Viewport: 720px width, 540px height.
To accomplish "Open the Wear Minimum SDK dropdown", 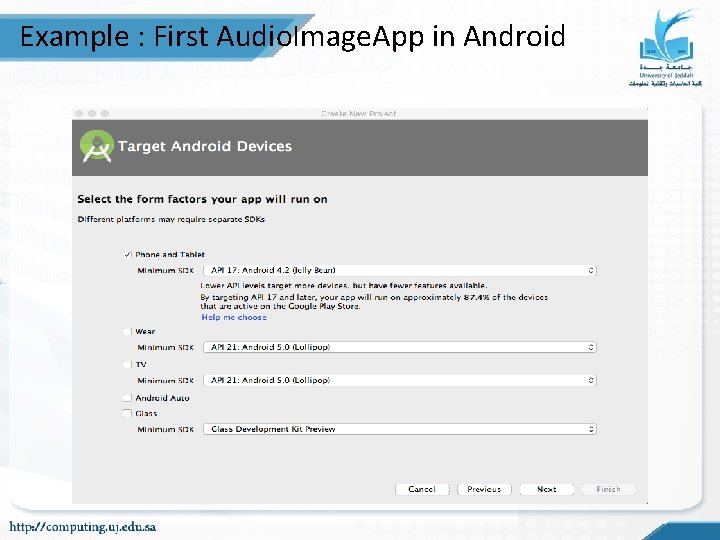I will pyautogui.click(x=399, y=347).
